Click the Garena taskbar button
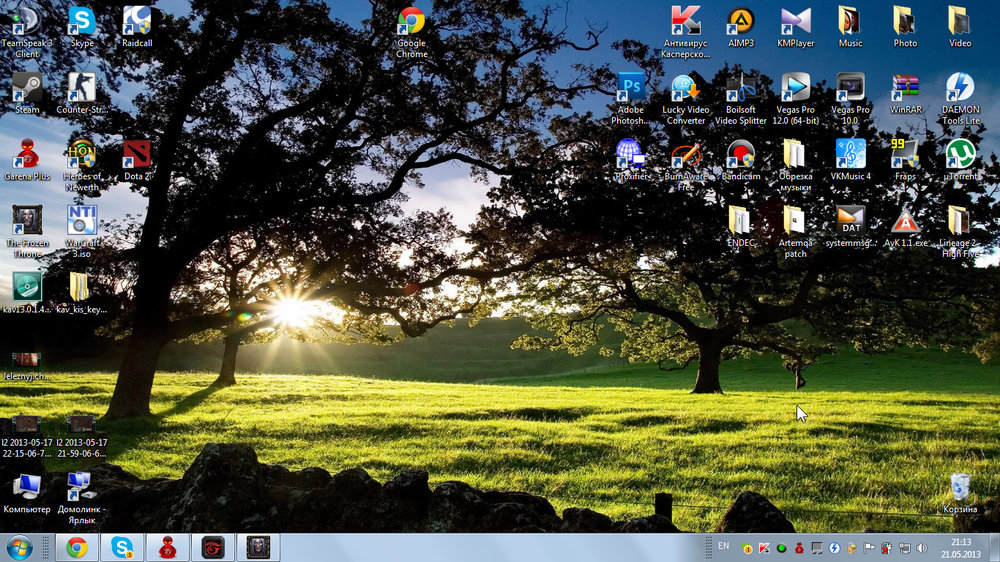The image size is (1000, 562). pos(167,547)
